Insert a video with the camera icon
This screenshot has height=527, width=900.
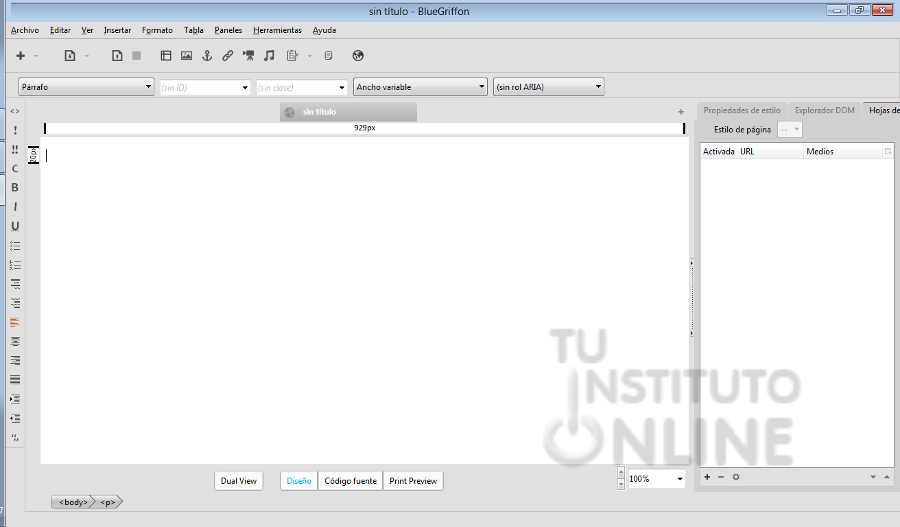click(x=249, y=56)
